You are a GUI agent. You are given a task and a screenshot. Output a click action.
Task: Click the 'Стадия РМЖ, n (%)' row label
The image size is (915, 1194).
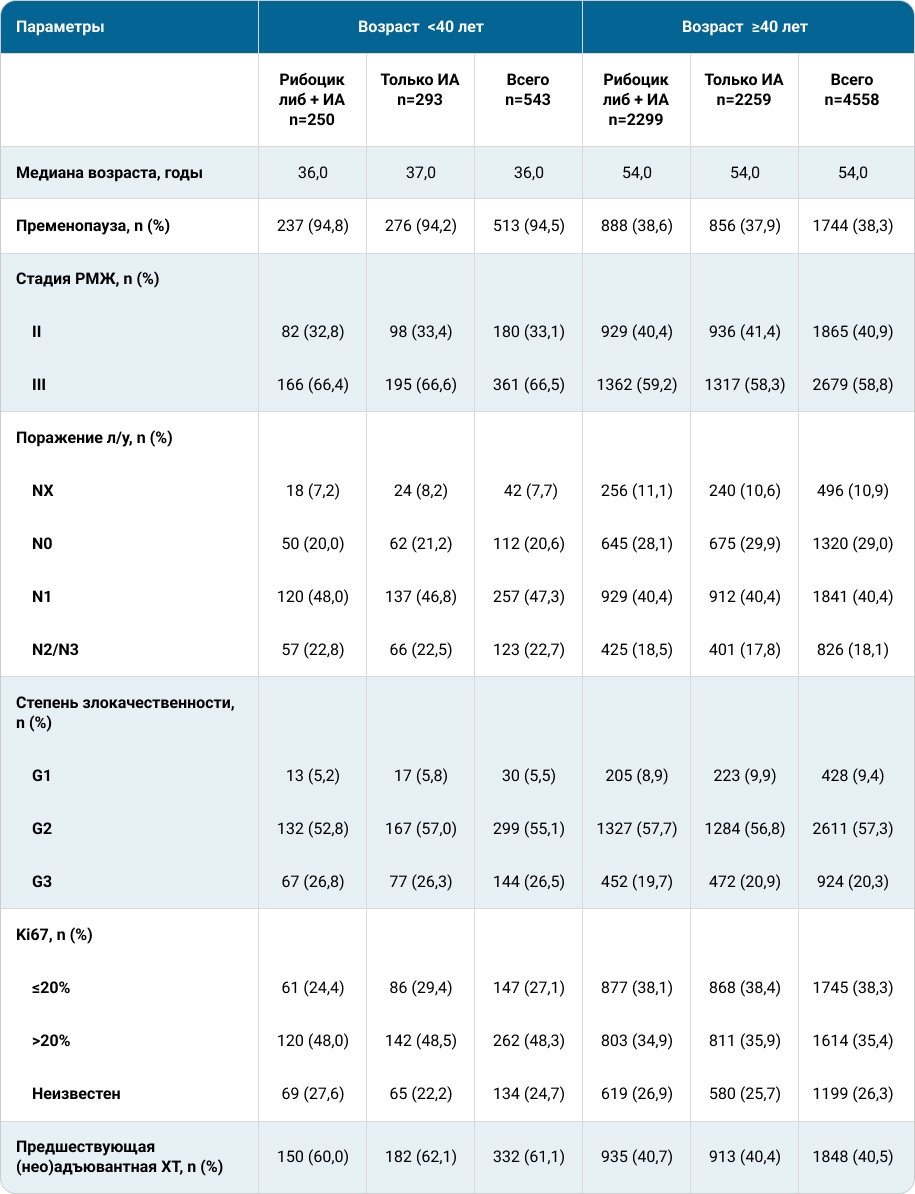88,279
